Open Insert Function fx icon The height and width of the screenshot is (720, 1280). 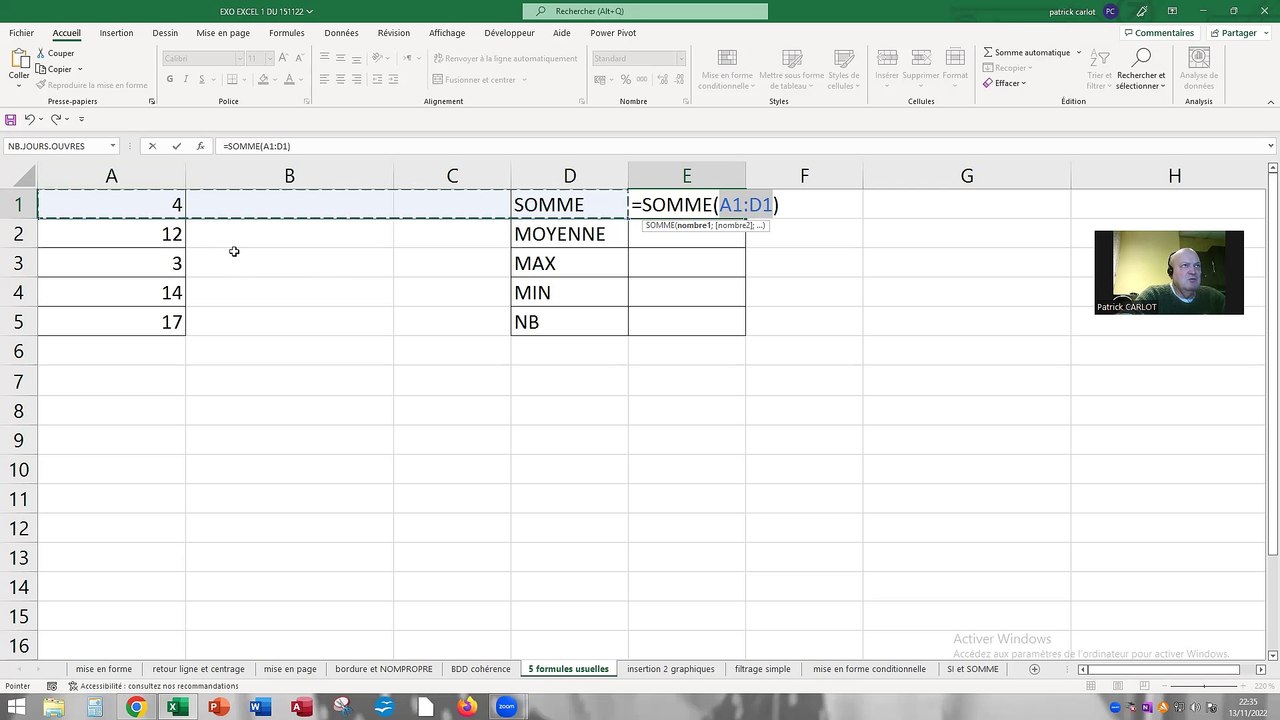click(201, 146)
